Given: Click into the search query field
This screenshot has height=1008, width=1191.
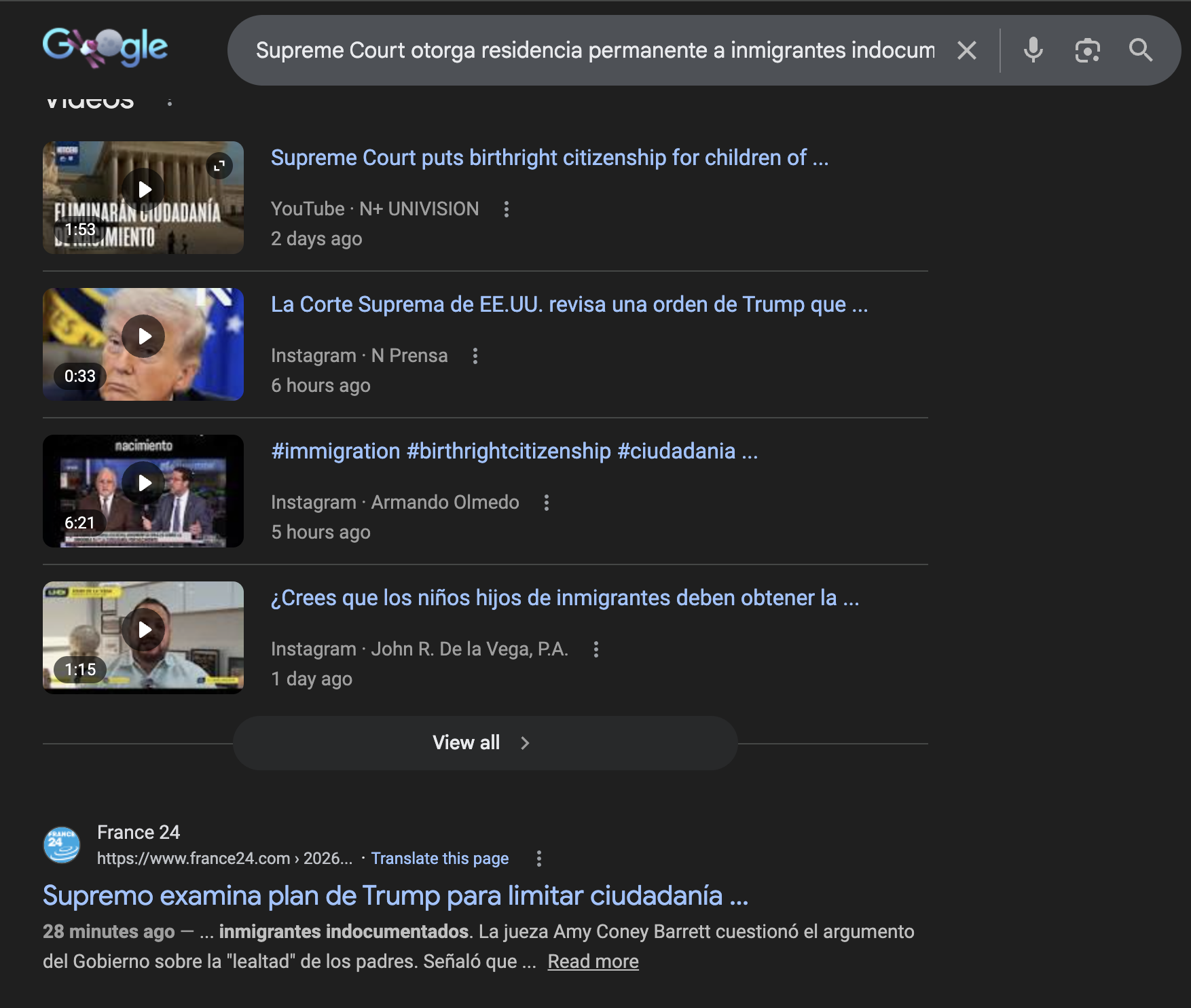Looking at the screenshot, I should click(594, 50).
